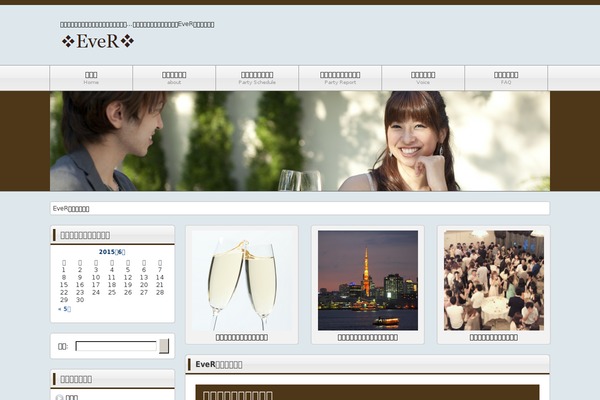This screenshot has width=600, height=400.
Task: Select day 27 in the calendar
Action: tap(144, 292)
